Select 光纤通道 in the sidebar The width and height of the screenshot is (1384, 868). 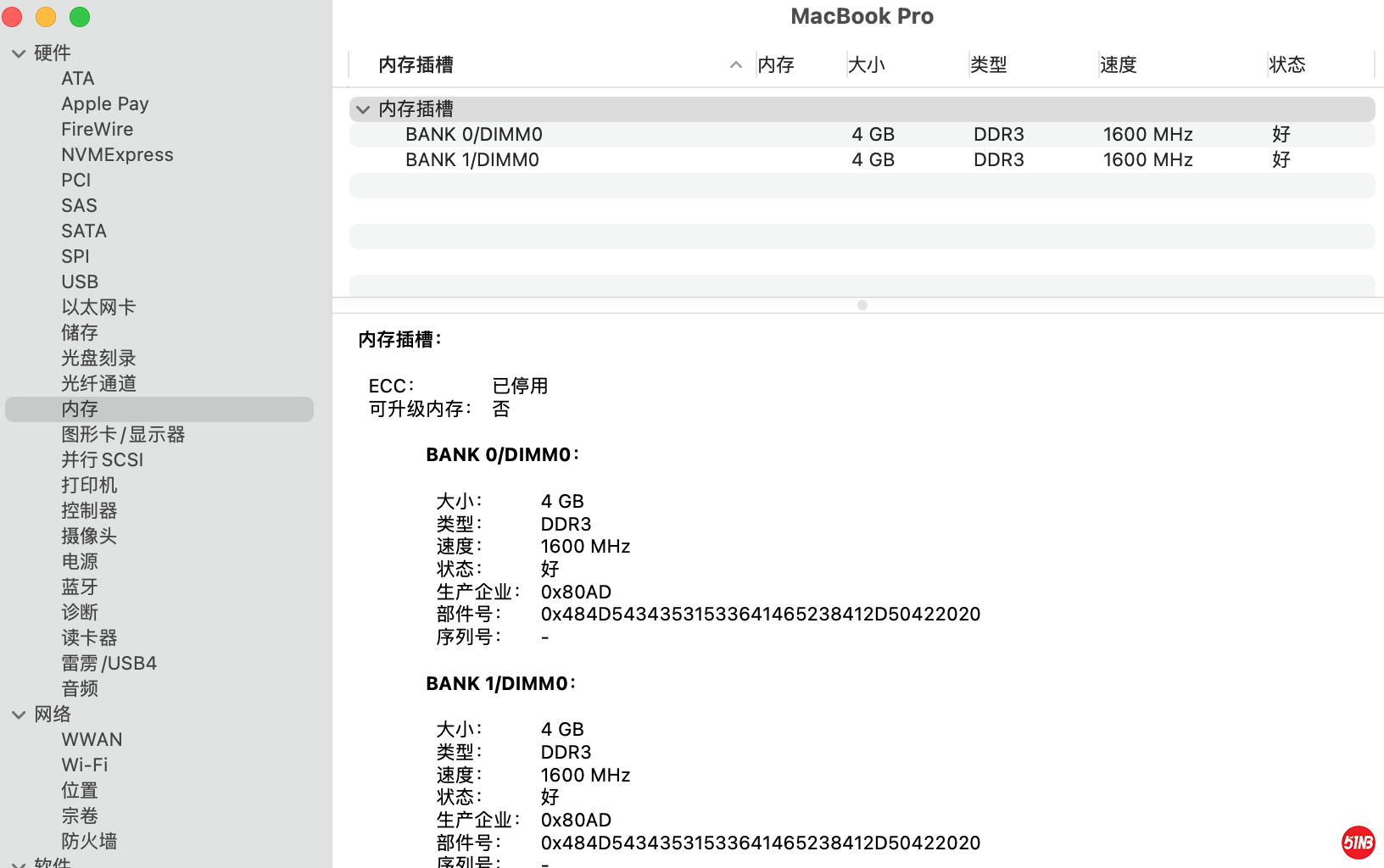click(98, 384)
